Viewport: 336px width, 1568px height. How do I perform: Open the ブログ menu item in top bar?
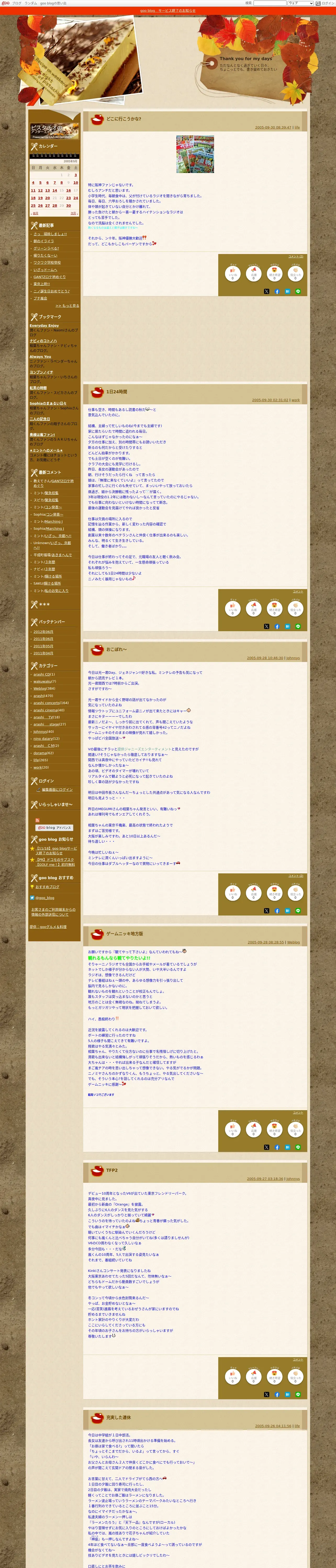pos(16,3)
